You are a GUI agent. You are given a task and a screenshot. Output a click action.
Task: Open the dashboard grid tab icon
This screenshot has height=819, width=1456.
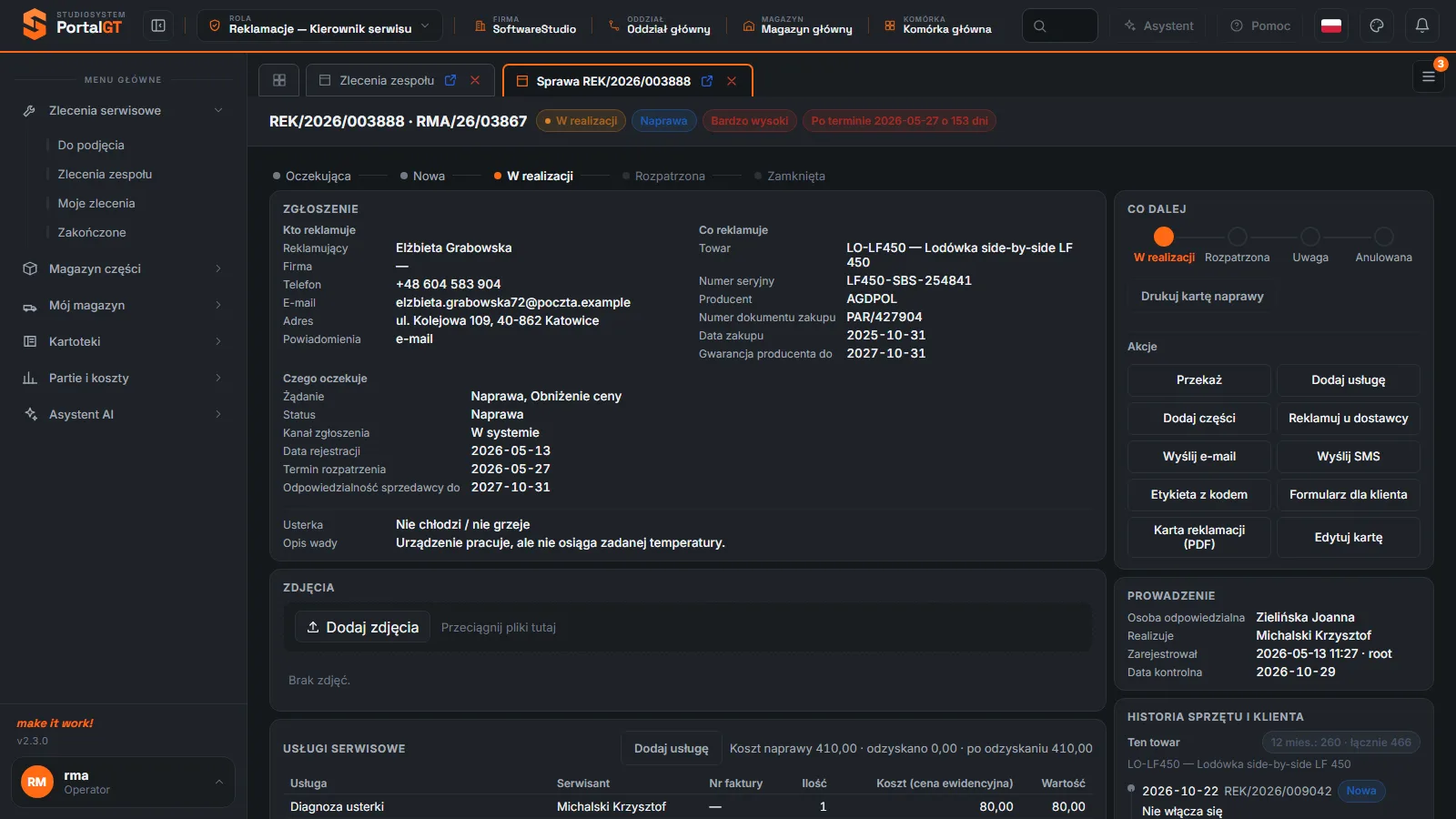click(279, 80)
